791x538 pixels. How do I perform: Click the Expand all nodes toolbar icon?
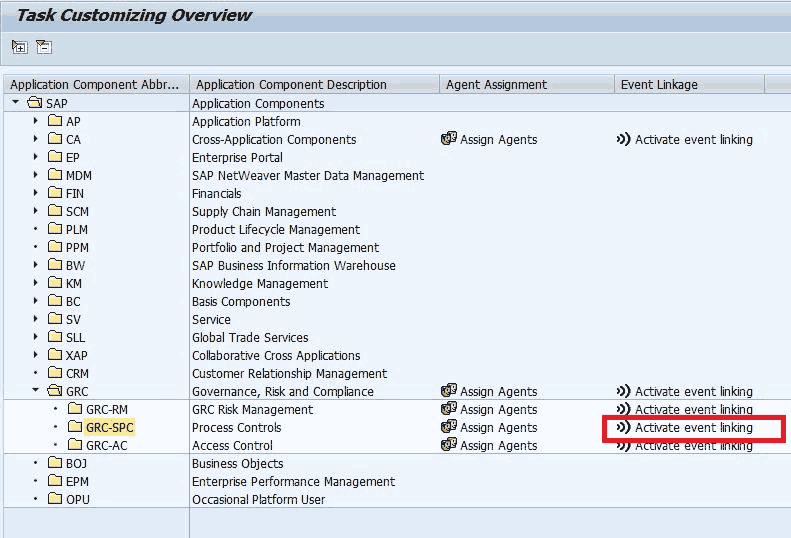[x=19, y=47]
